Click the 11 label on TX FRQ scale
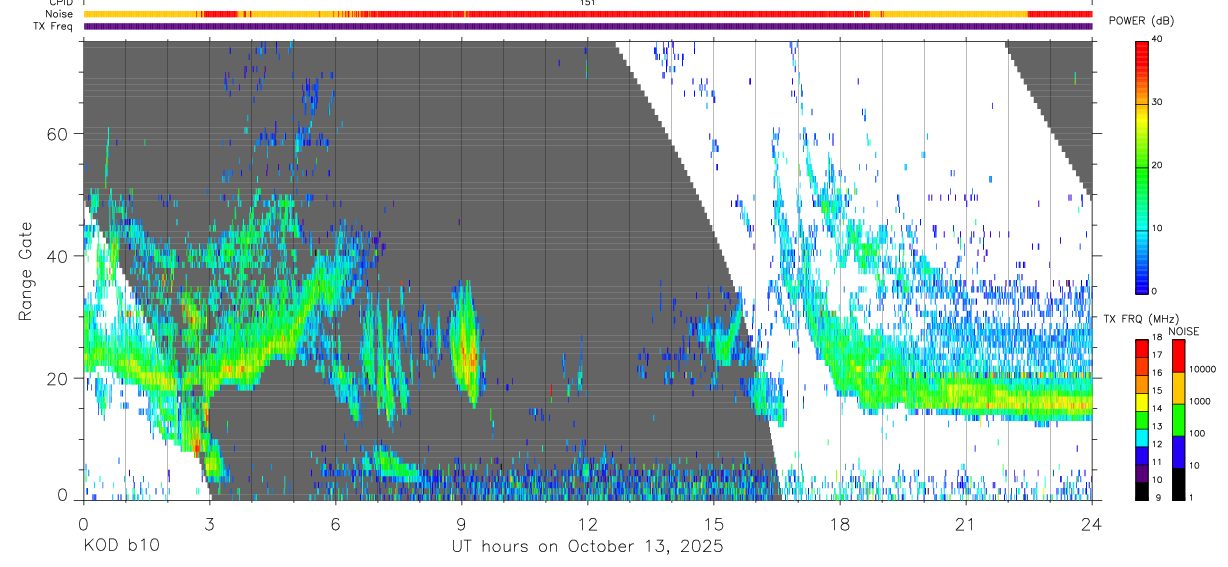1228x567 pixels. (x=1157, y=462)
